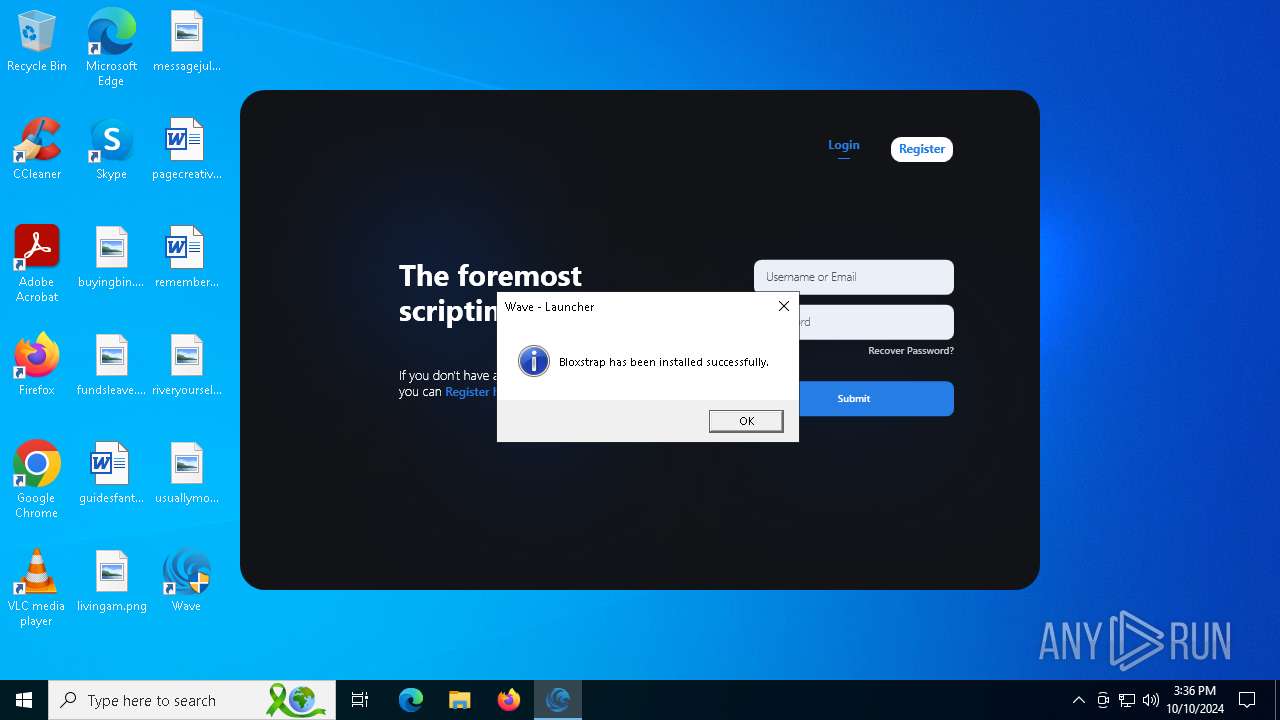
Task: Select the messagejul image file icon
Action: point(186,42)
